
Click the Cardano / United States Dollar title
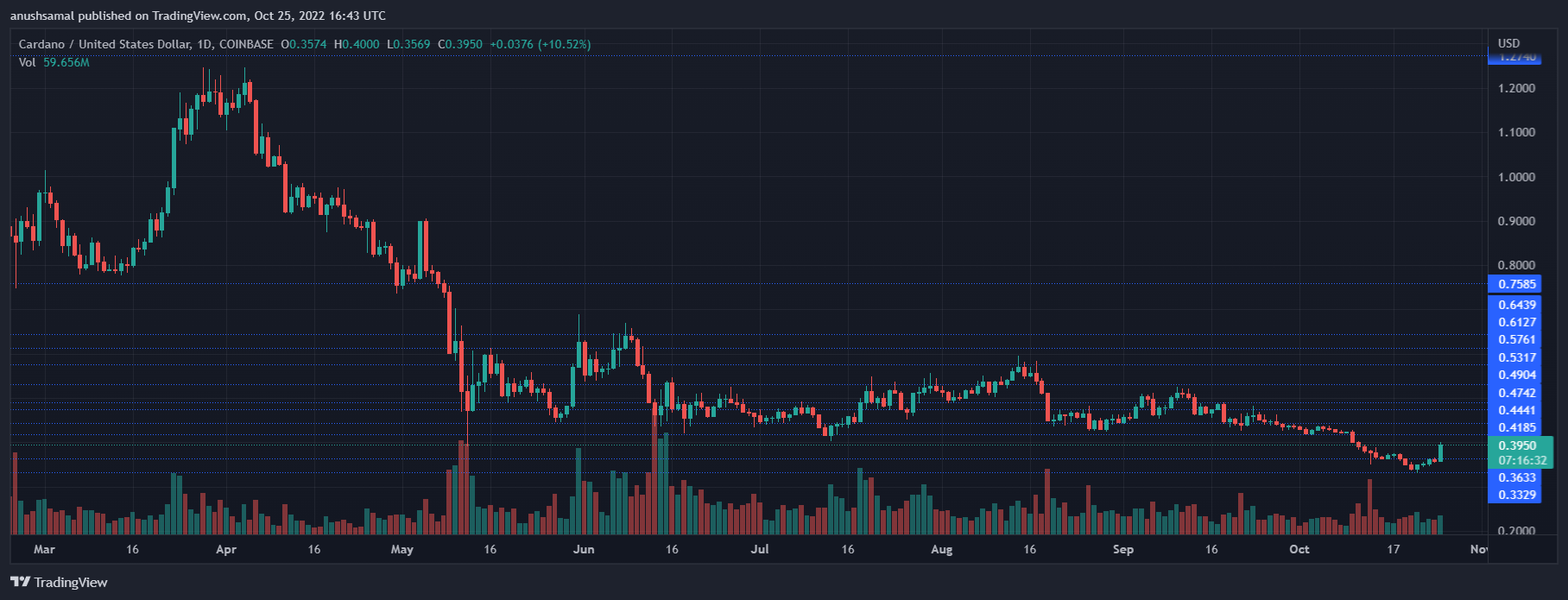(104, 44)
